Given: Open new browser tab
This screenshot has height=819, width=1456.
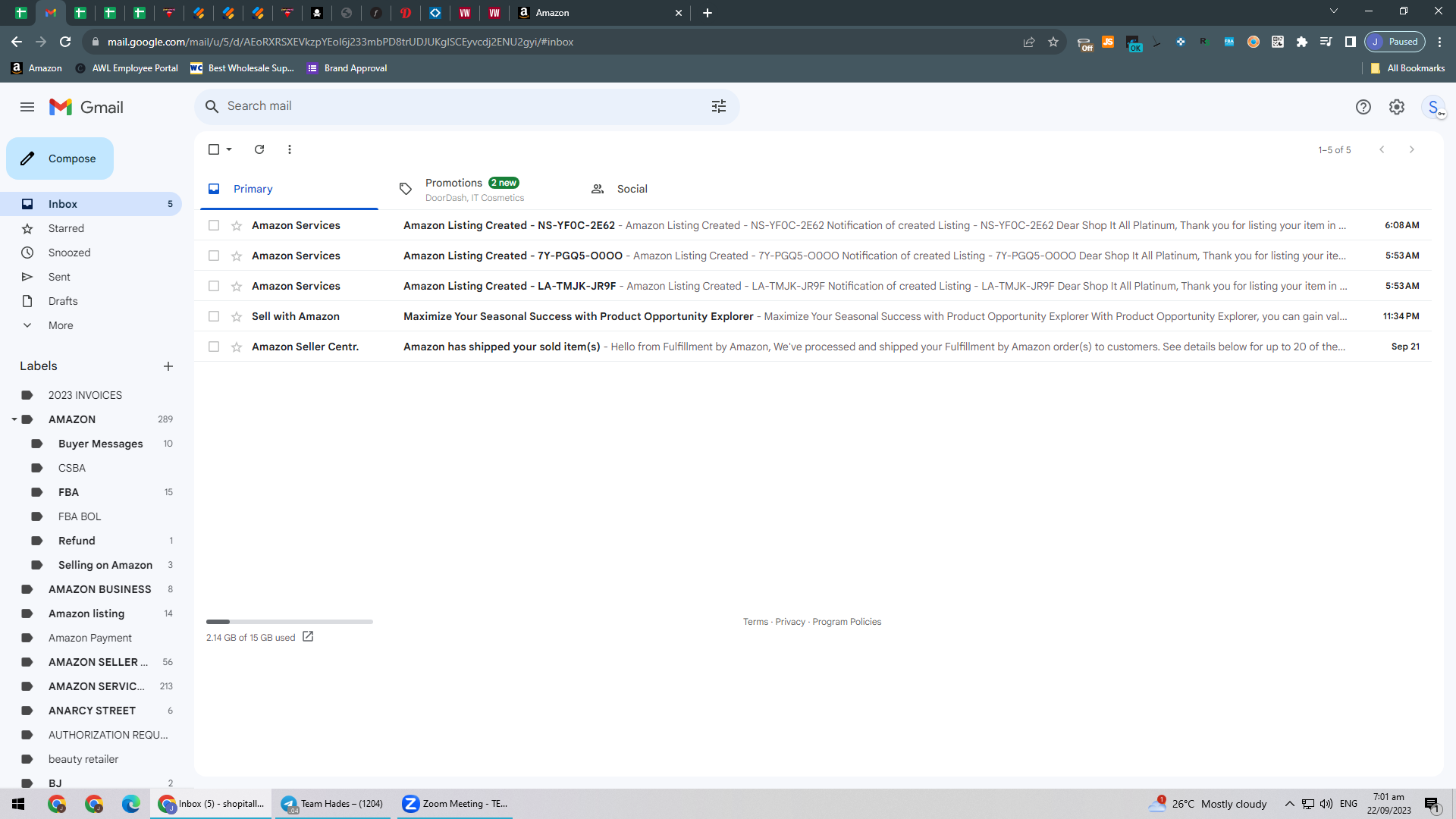Looking at the screenshot, I should click(708, 13).
